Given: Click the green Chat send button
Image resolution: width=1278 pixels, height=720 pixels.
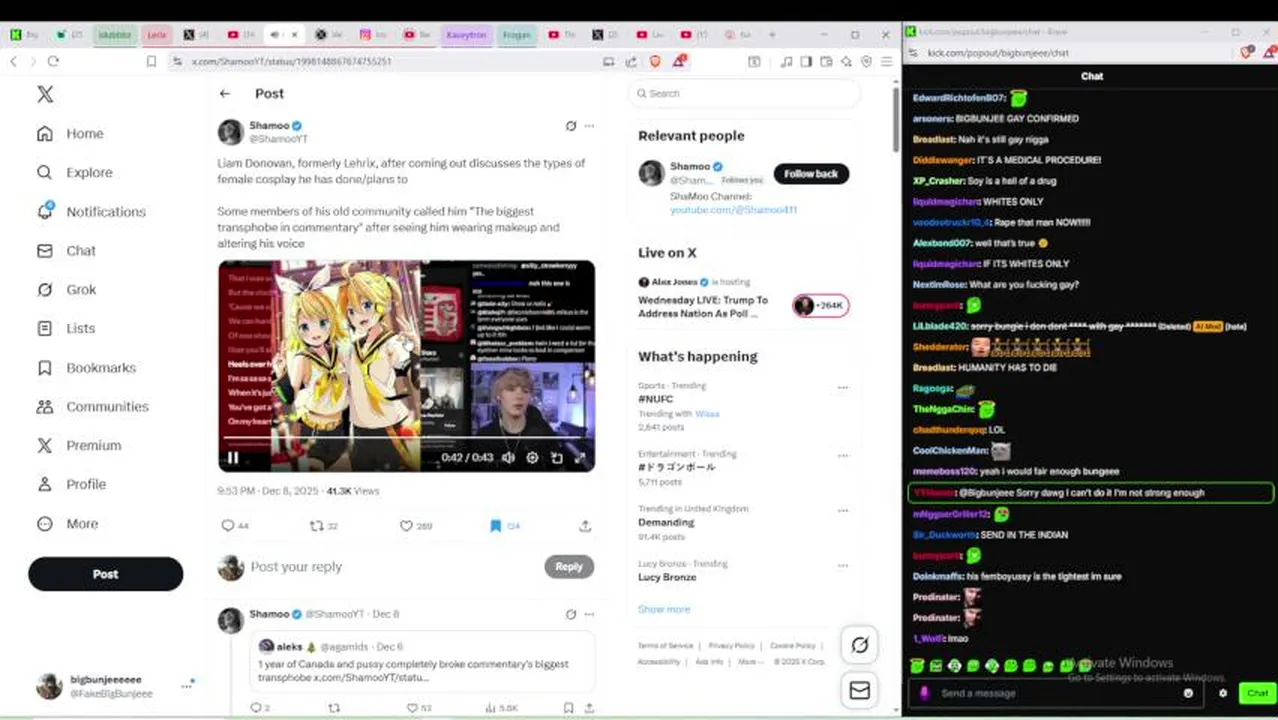Looking at the screenshot, I should 1257,693.
